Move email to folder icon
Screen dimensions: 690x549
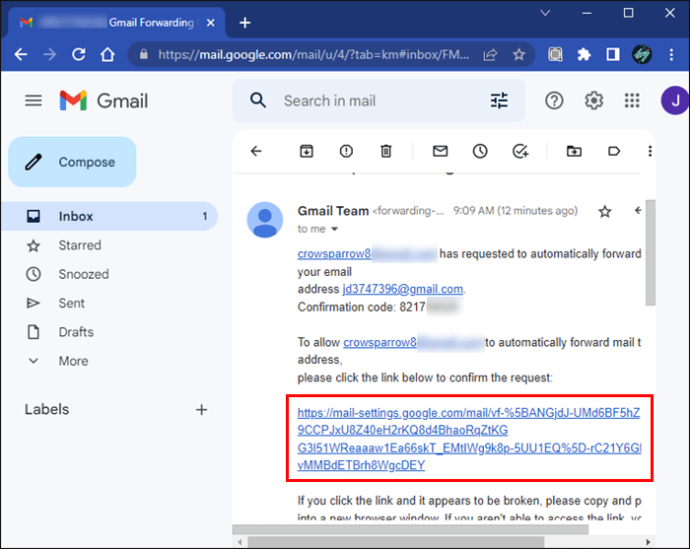click(x=574, y=151)
